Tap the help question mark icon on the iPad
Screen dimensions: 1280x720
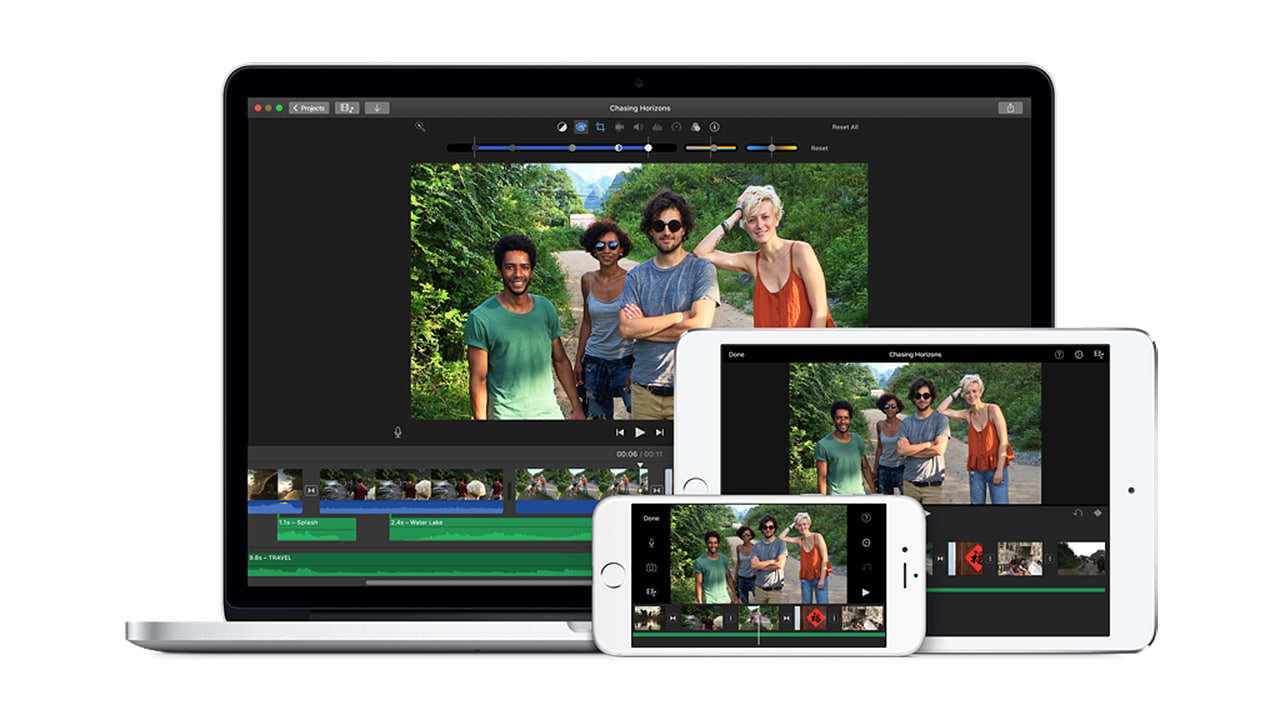[x=1059, y=354]
